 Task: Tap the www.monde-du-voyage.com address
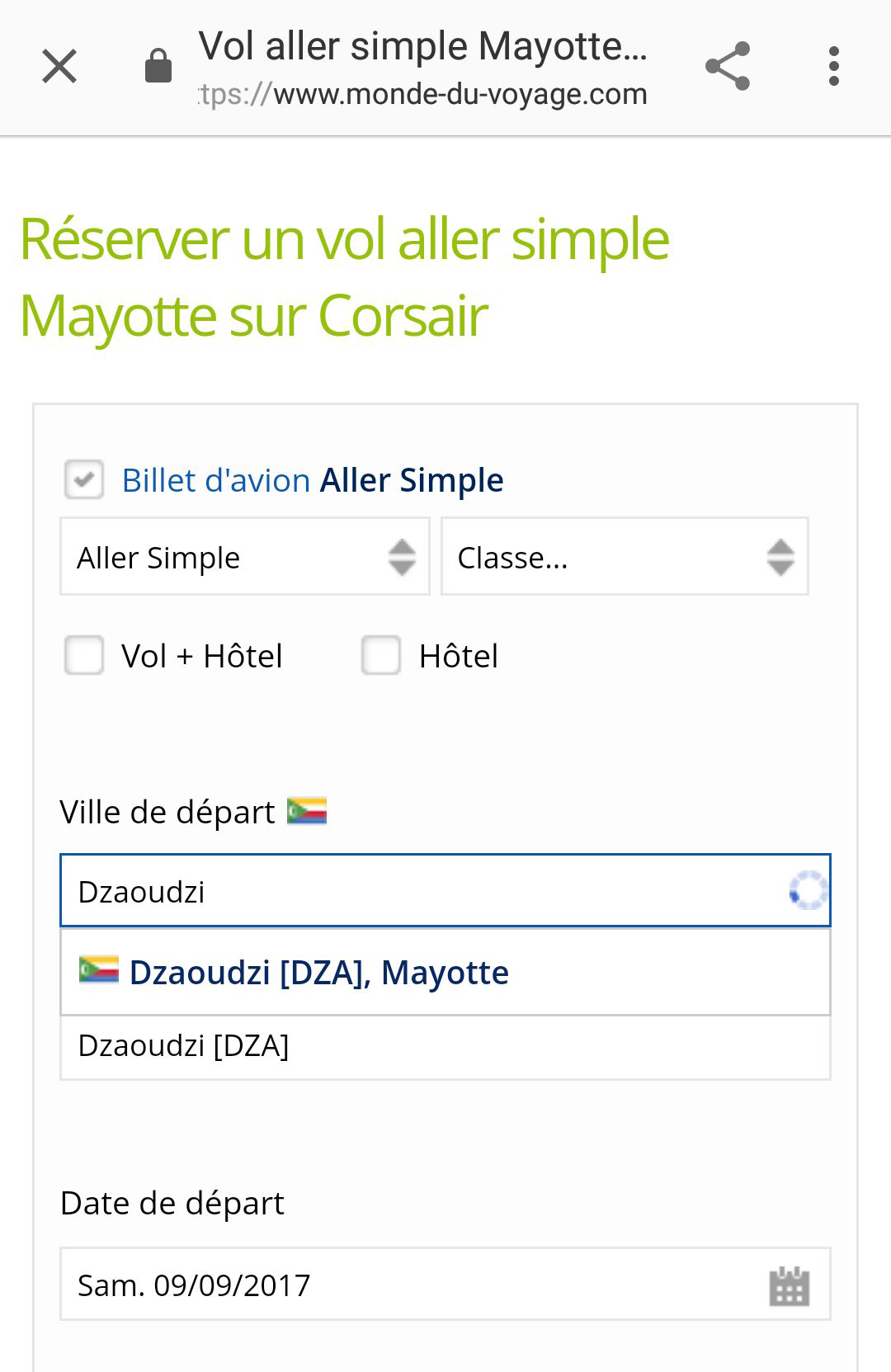pos(421,93)
